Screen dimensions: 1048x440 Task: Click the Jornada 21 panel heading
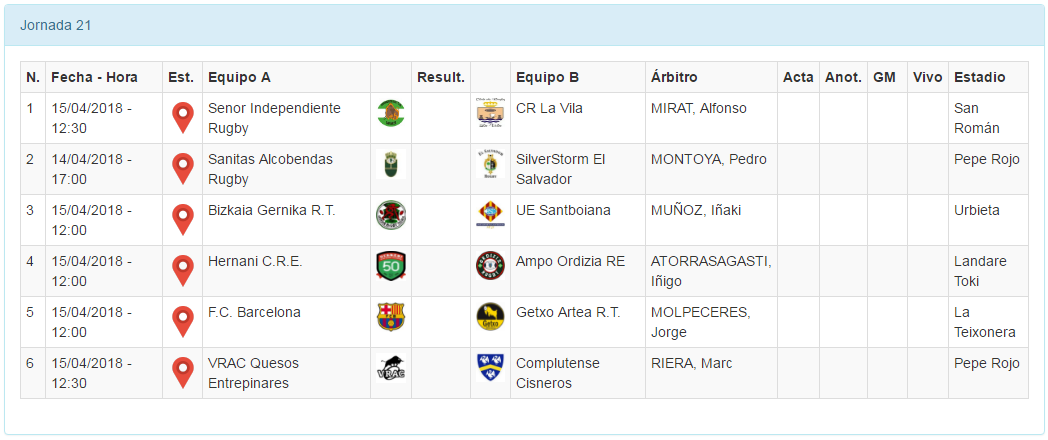56,25
